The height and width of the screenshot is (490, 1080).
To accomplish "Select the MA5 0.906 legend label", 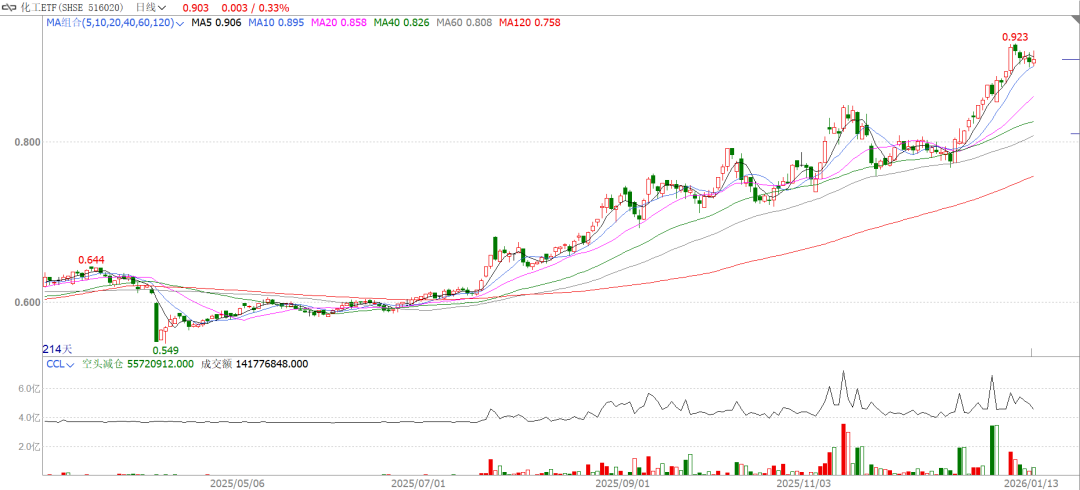I will point(218,21).
